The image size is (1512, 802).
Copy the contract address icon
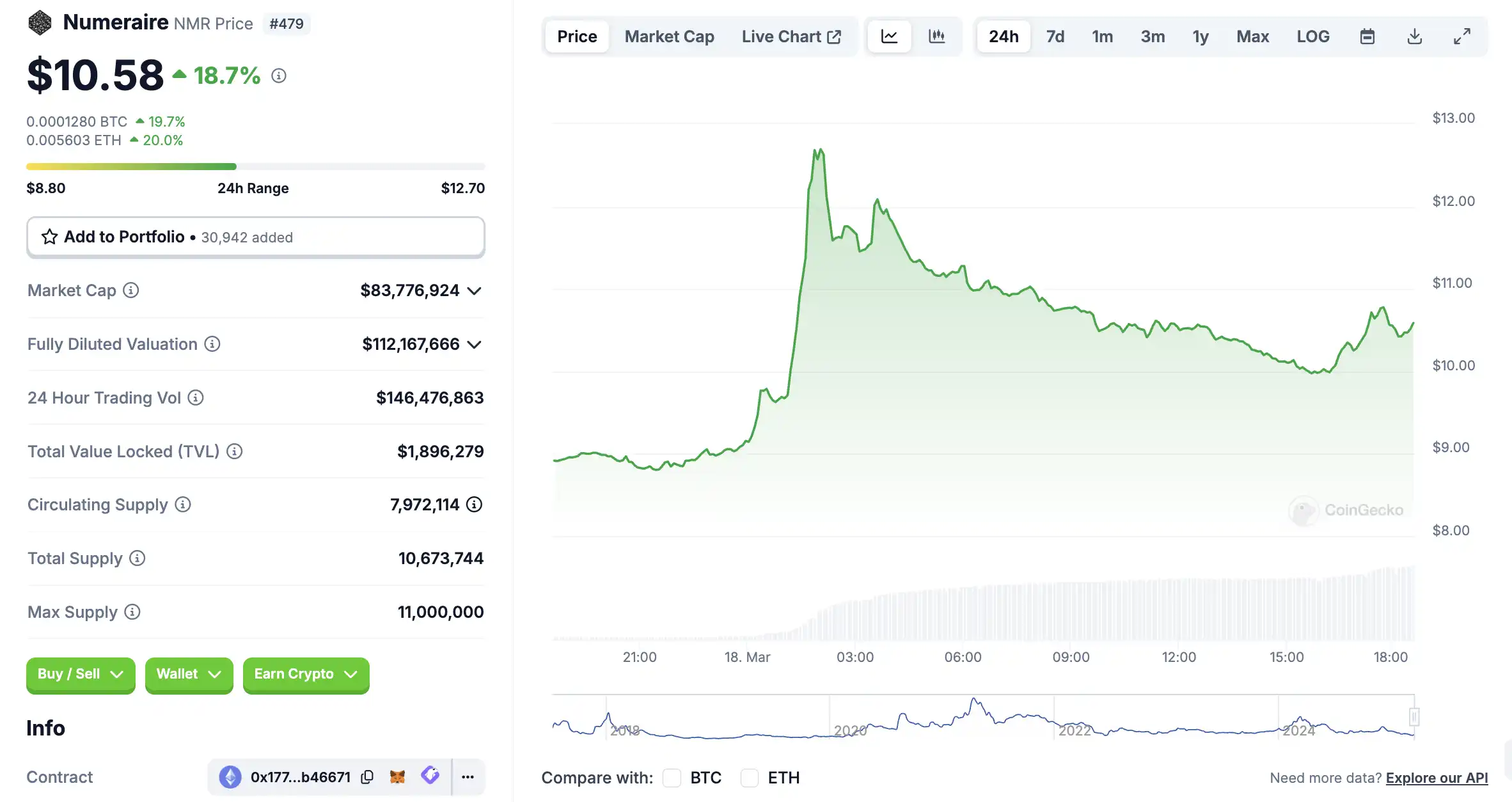[367, 777]
